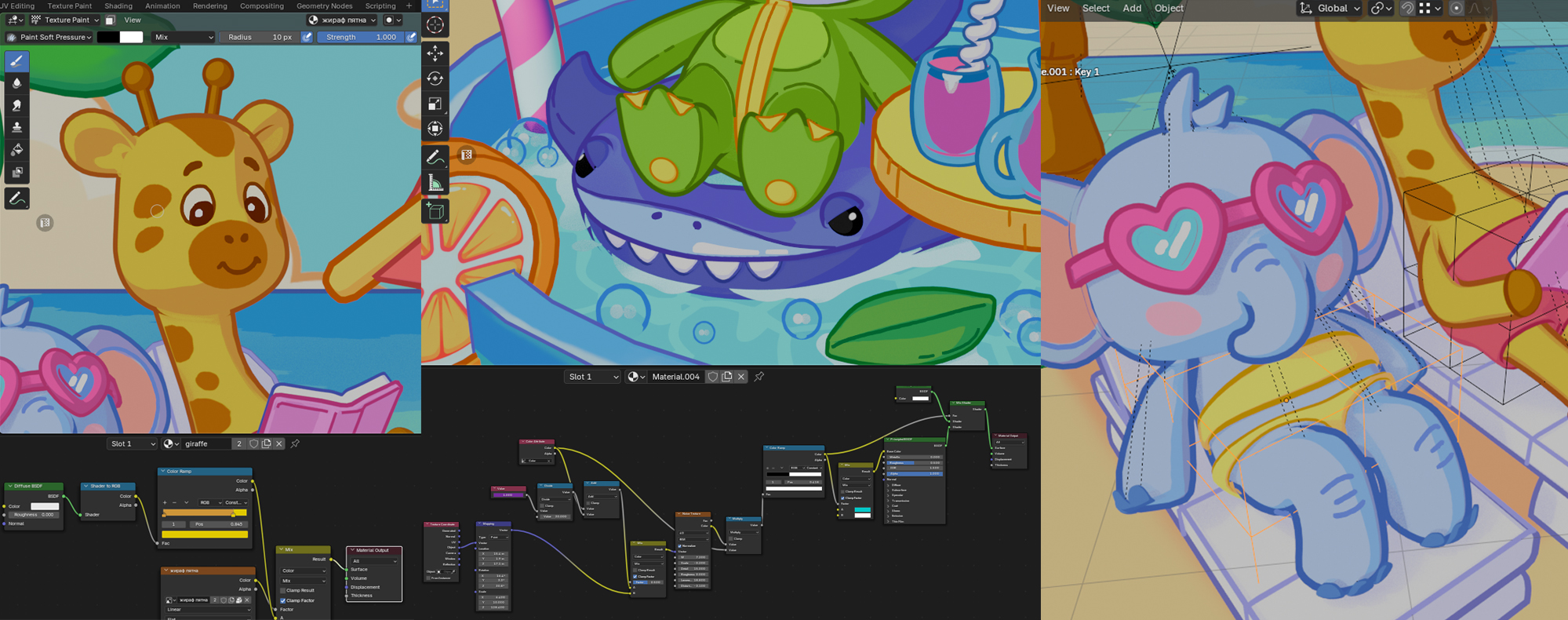Image resolution: width=1568 pixels, height=620 pixels.
Task: Toggle pressure sensitivity for Strength
Action: tap(412, 37)
